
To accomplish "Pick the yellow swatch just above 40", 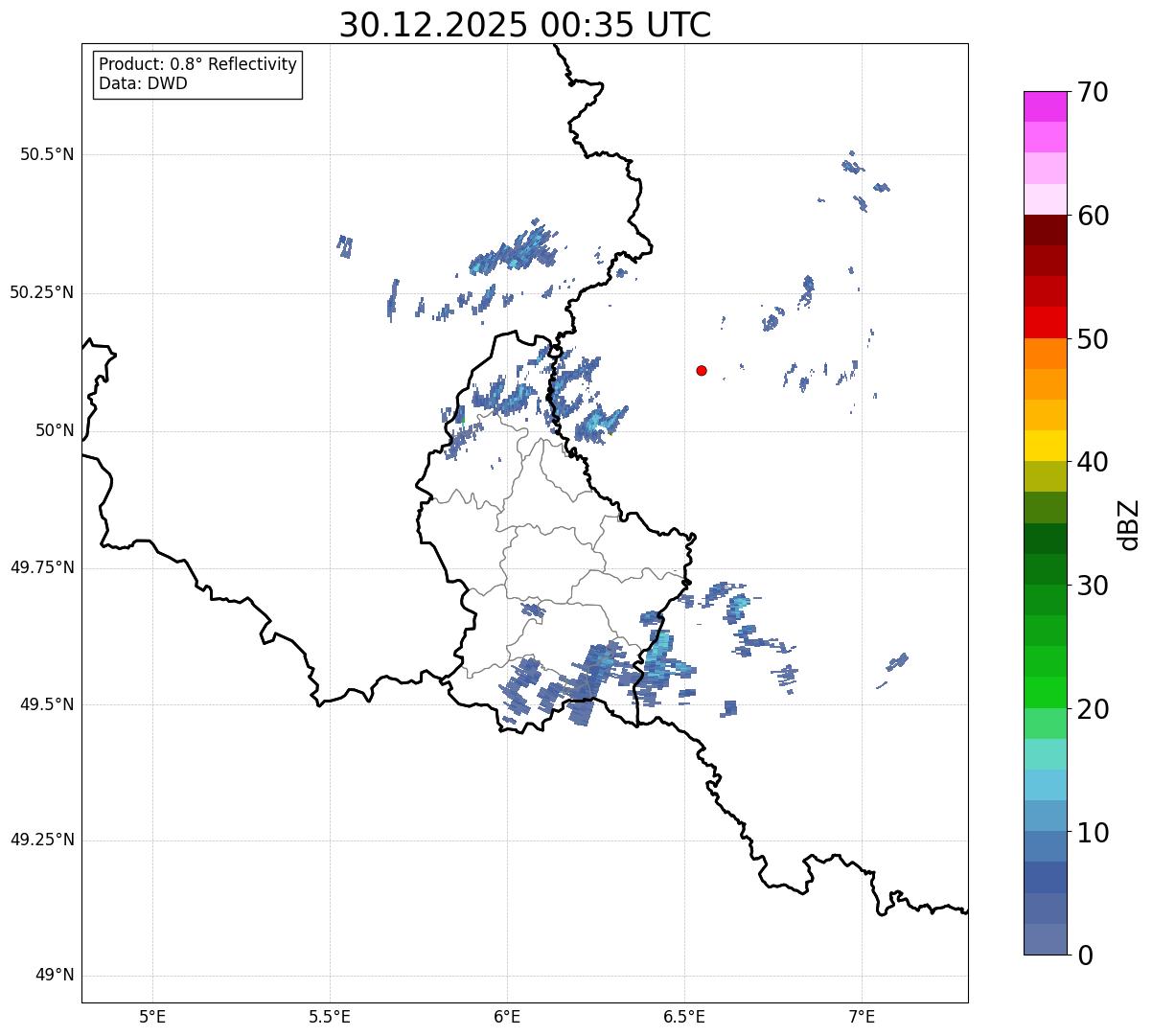I will pos(1045,446).
